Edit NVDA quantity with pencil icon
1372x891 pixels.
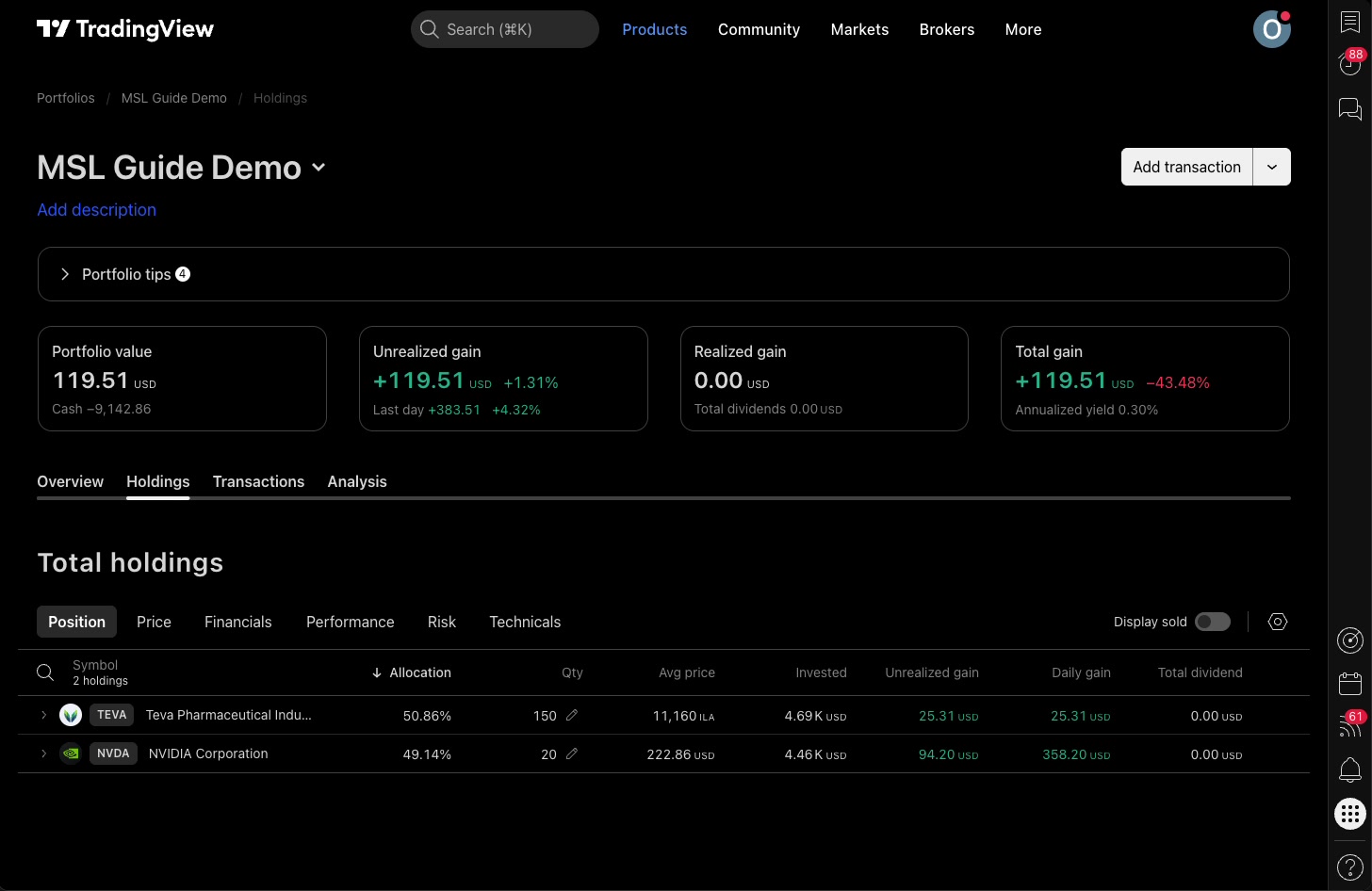571,753
